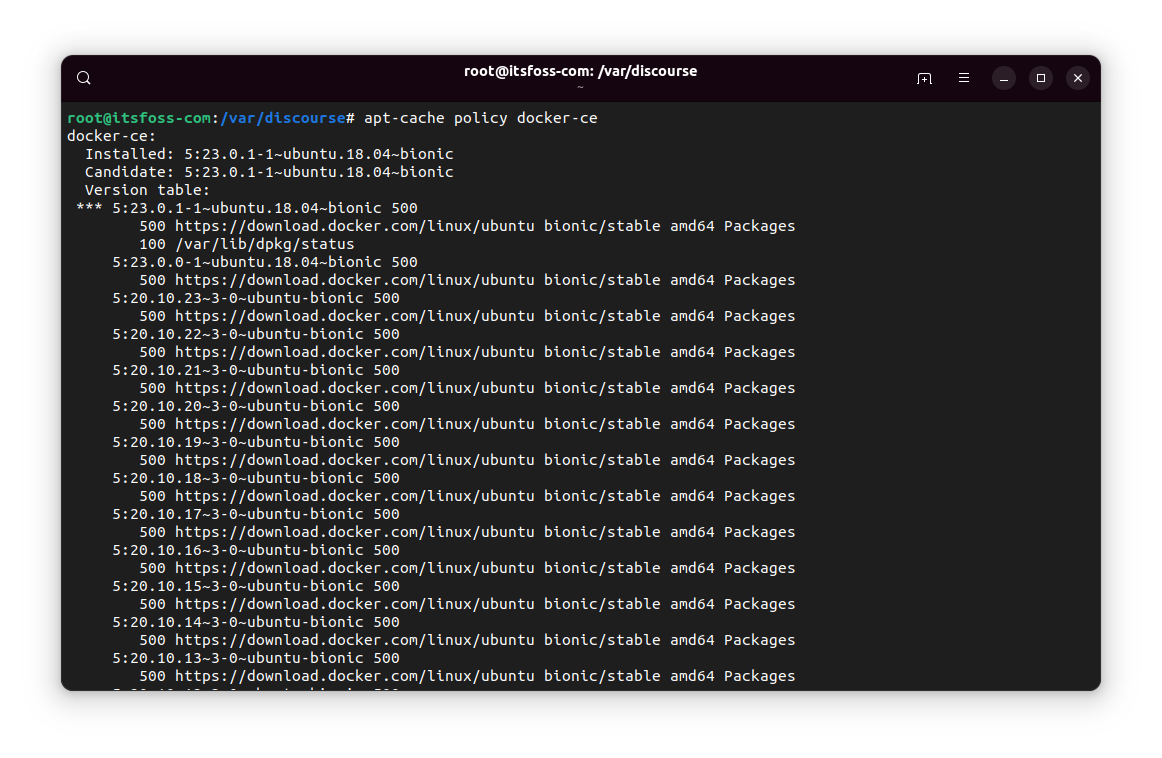The height and width of the screenshot is (758, 1162).
Task: Click the blue /var/discourse prompt path
Action: (x=280, y=117)
